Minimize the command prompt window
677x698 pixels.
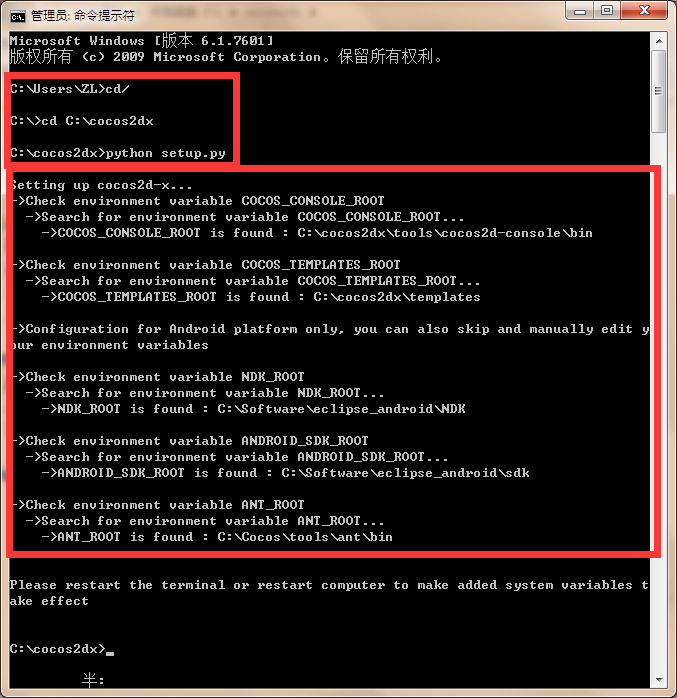click(x=580, y=11)
